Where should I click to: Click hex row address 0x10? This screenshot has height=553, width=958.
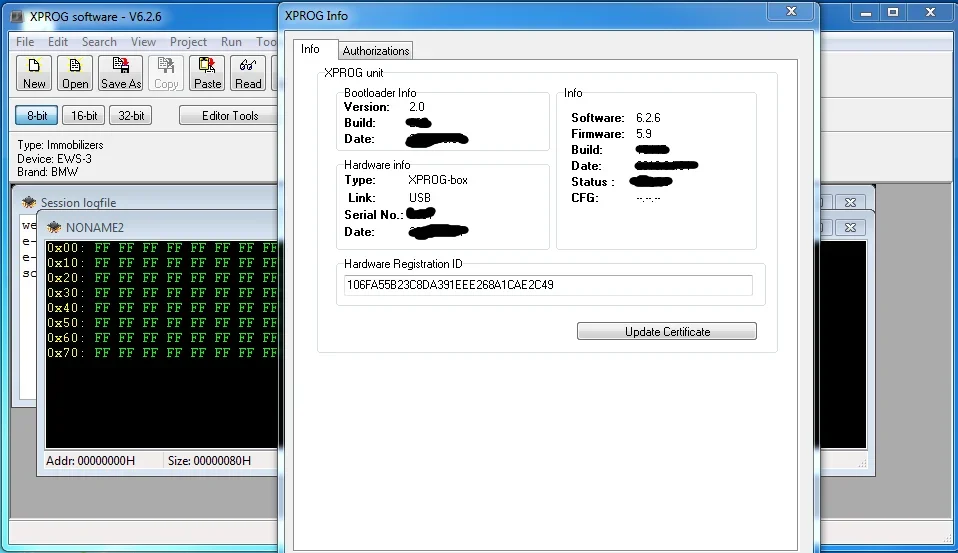(65, 263)
